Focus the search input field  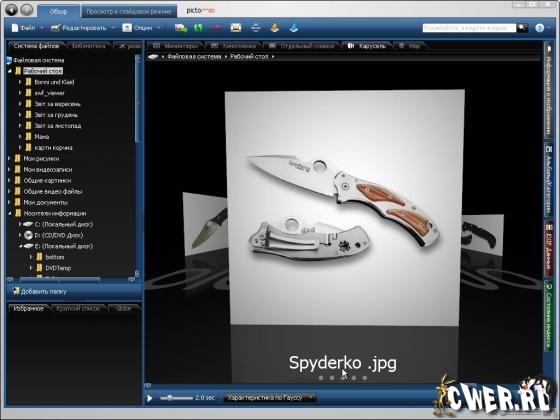[x=469, y=28]
